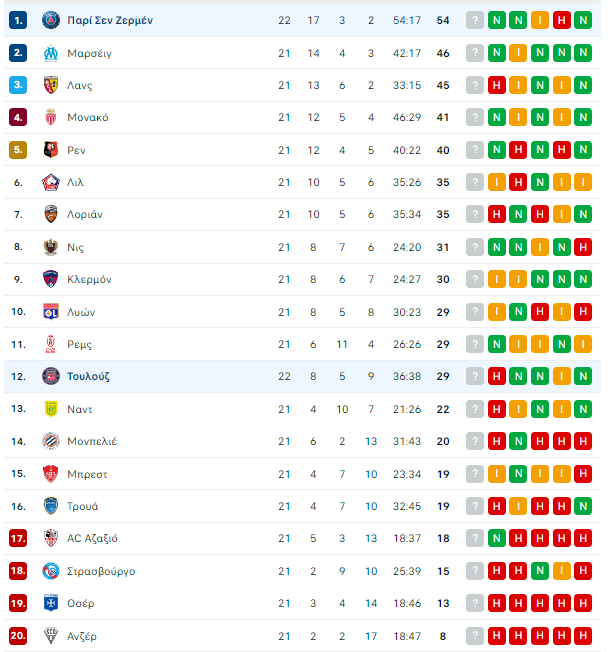Click the Paris Saint-Germain club crest
The image size is (610, 652).
(x=51, y=20)
